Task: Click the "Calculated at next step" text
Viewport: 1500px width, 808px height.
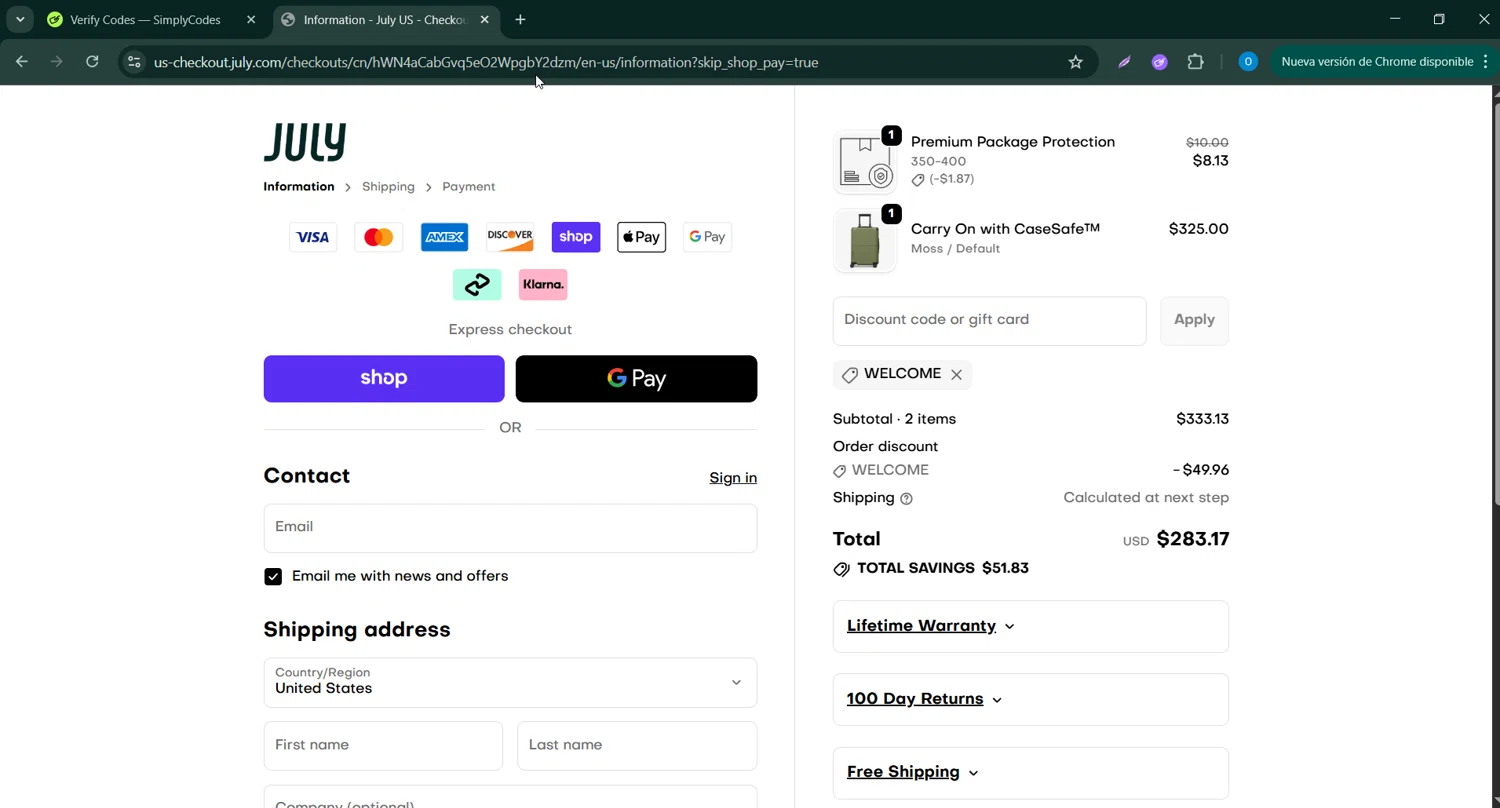Action: coord(1146,498)
